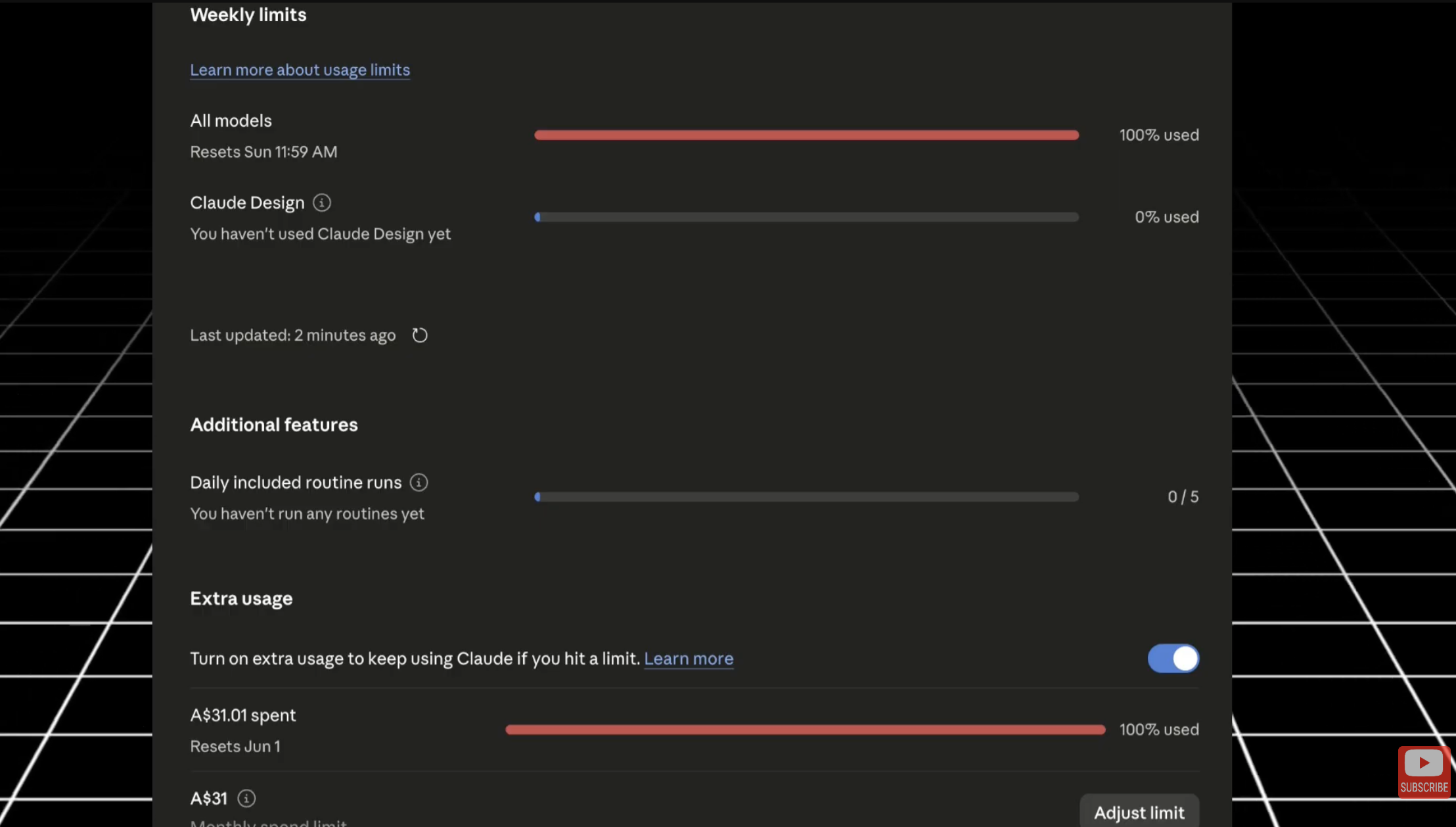Click the Last updated: 2 minutes ago text
The image size is (1456, 827).
click(x=293, y=335)
